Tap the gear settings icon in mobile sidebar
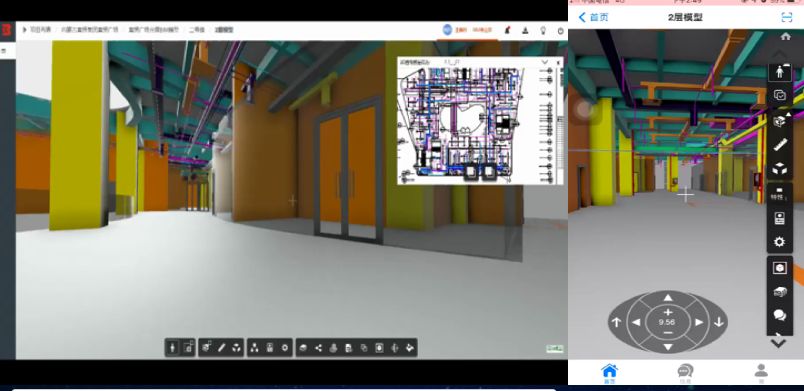The width and height of the screenshot is (804, 391). pos(779,241)
